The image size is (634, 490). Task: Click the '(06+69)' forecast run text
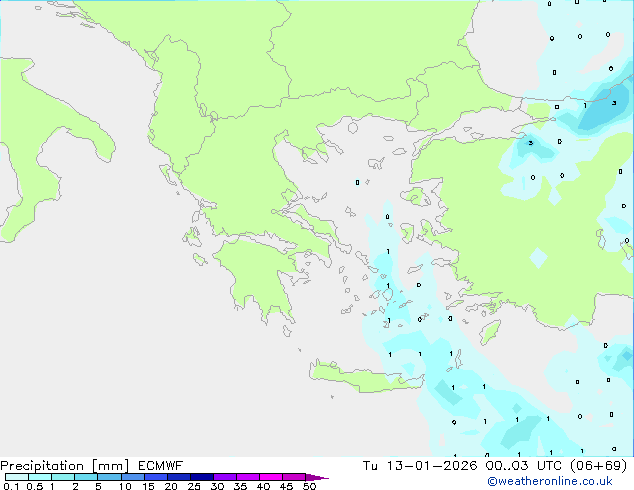pos(598,466)
